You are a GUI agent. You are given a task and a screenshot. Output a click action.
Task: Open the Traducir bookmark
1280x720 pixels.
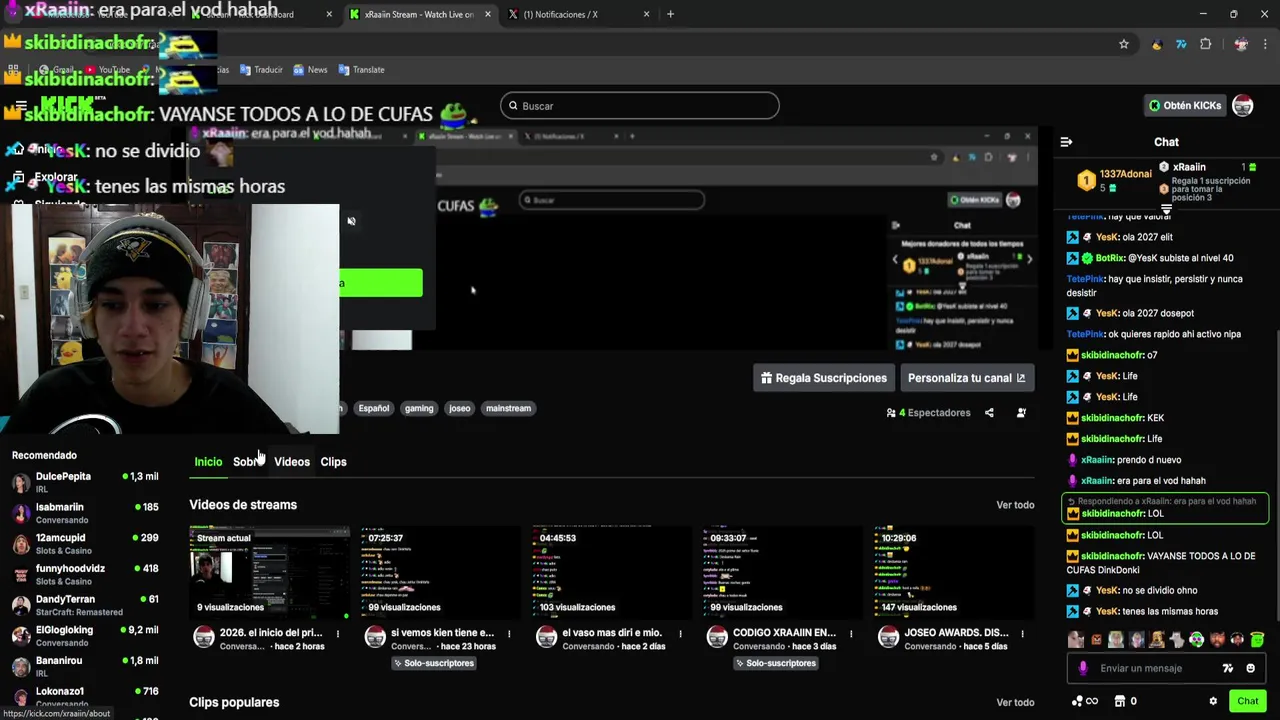[260, 70]
